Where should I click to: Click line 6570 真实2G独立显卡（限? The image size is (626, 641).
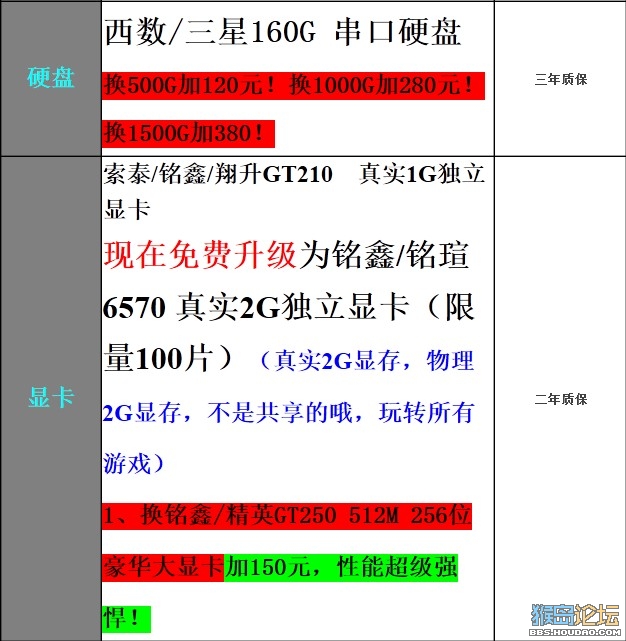pos(288,307)
